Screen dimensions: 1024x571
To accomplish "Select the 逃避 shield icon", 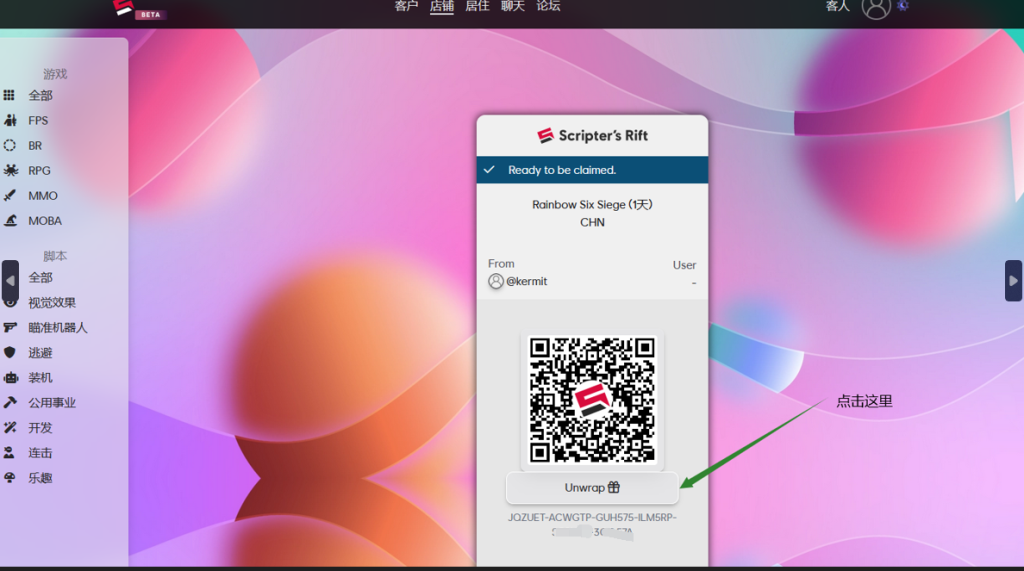I will click(10, 352).
